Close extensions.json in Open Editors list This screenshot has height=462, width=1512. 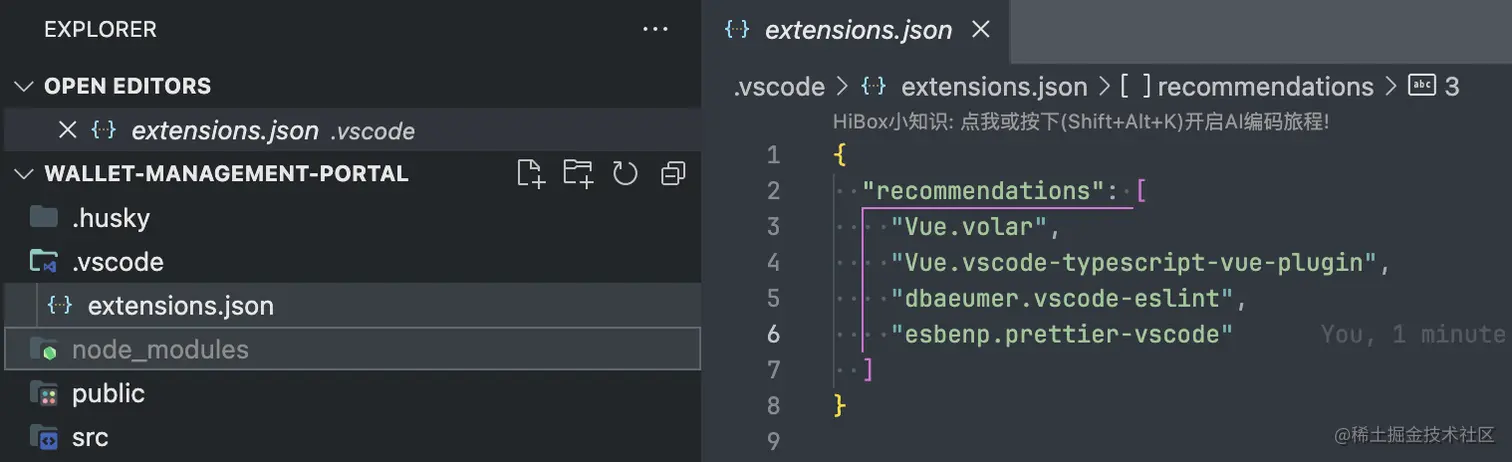[67, 130]
